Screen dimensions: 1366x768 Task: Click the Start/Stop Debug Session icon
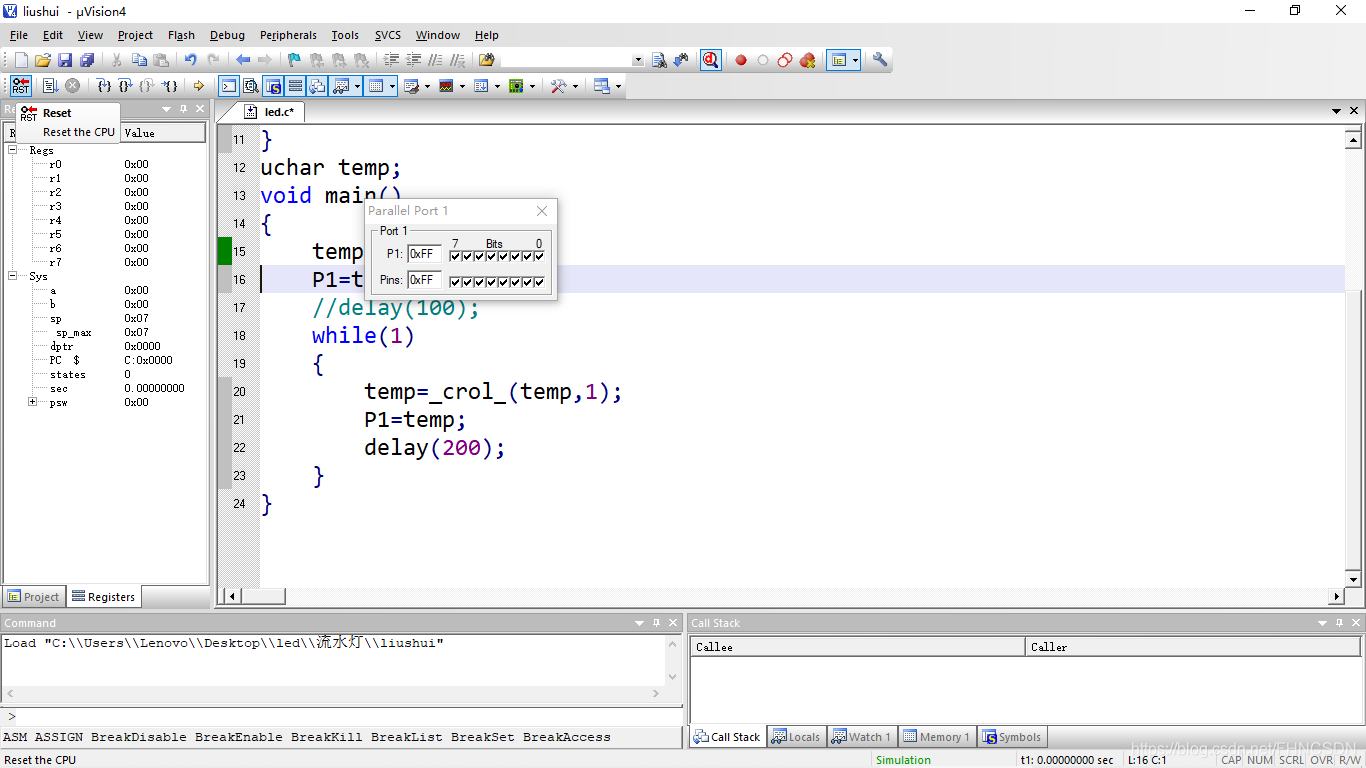click(710, 60)
